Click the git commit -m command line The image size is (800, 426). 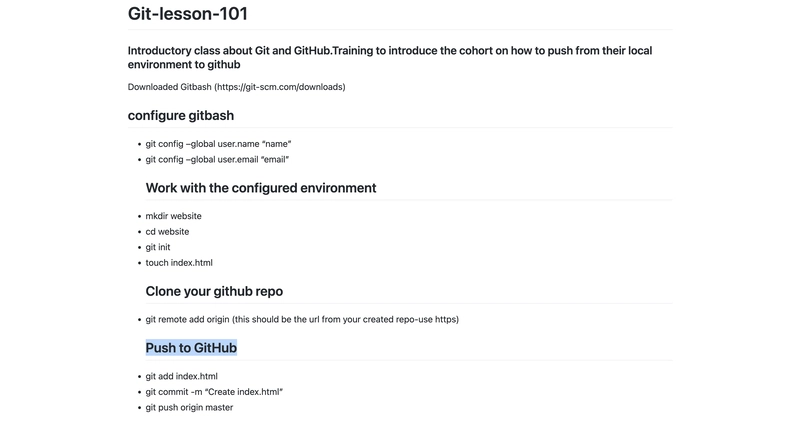[x=214, y=392]
